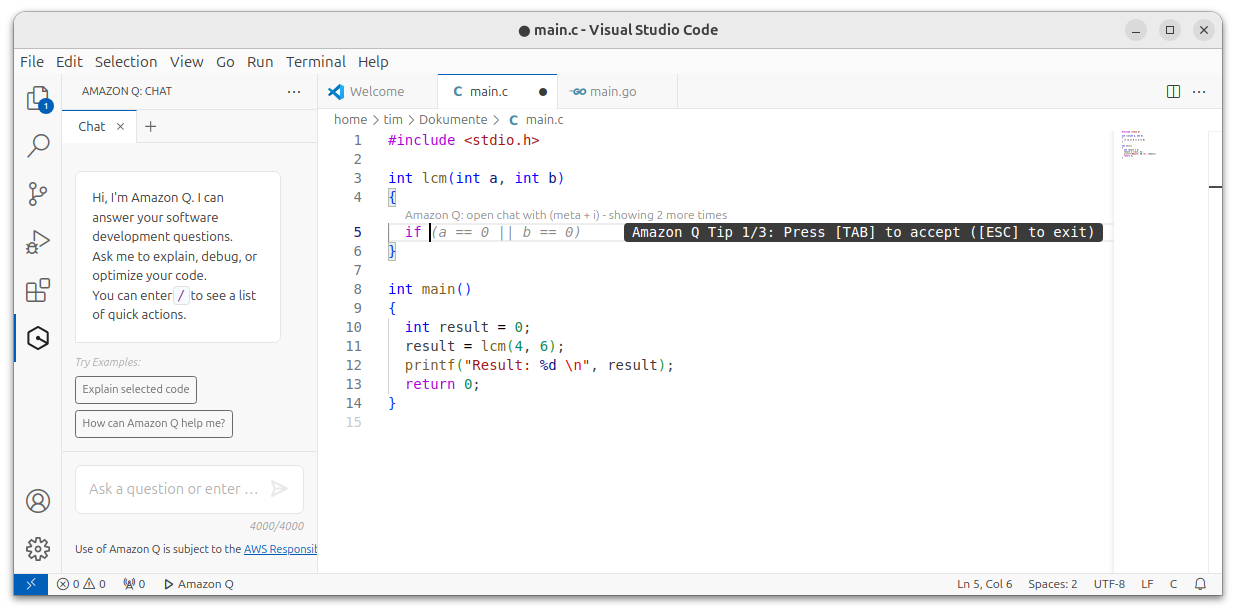Open the View menu
This screenshot has width=1236, height=612.
(187, 62)
